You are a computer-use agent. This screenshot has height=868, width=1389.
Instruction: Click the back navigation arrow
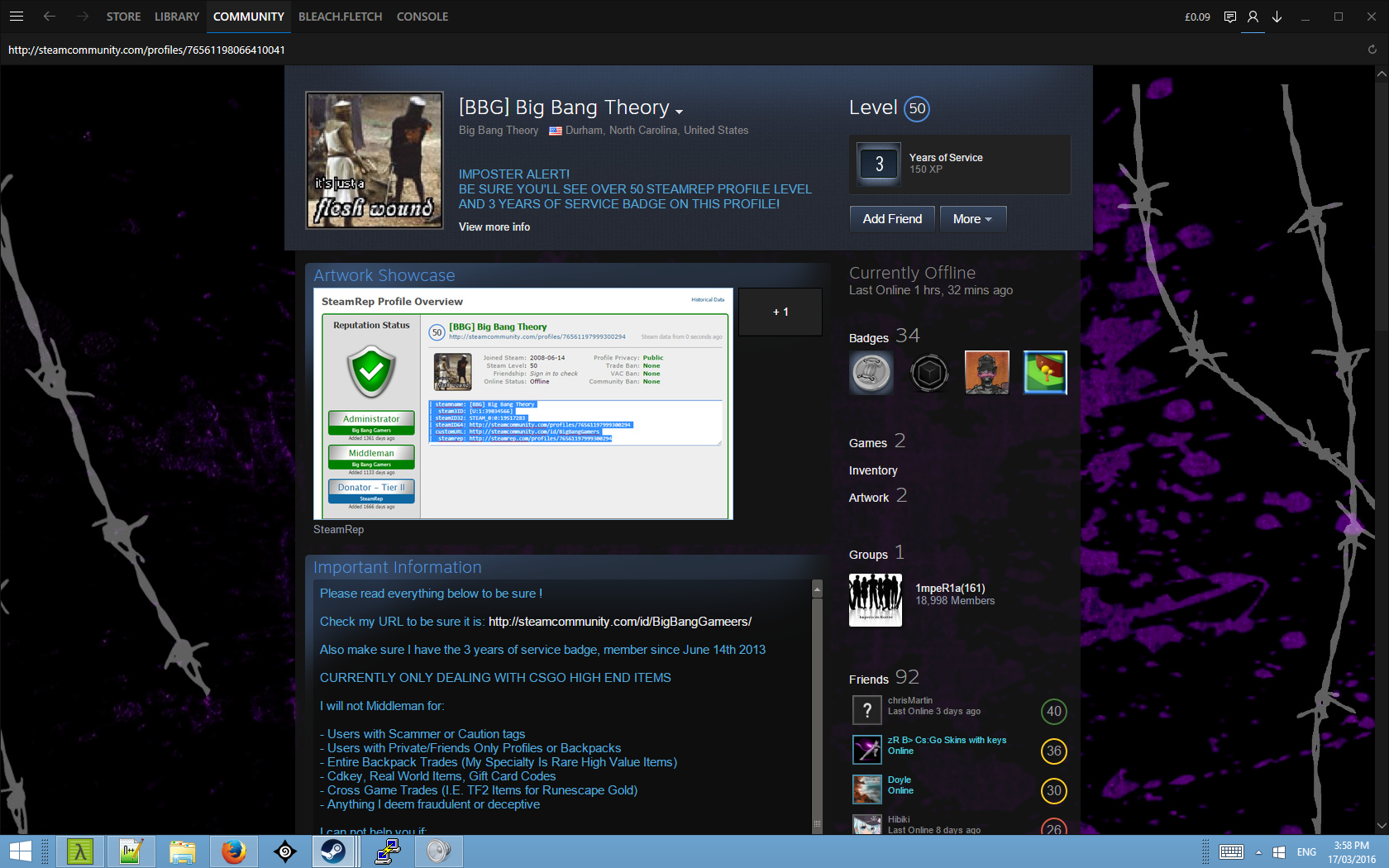(x=50, y=17)
